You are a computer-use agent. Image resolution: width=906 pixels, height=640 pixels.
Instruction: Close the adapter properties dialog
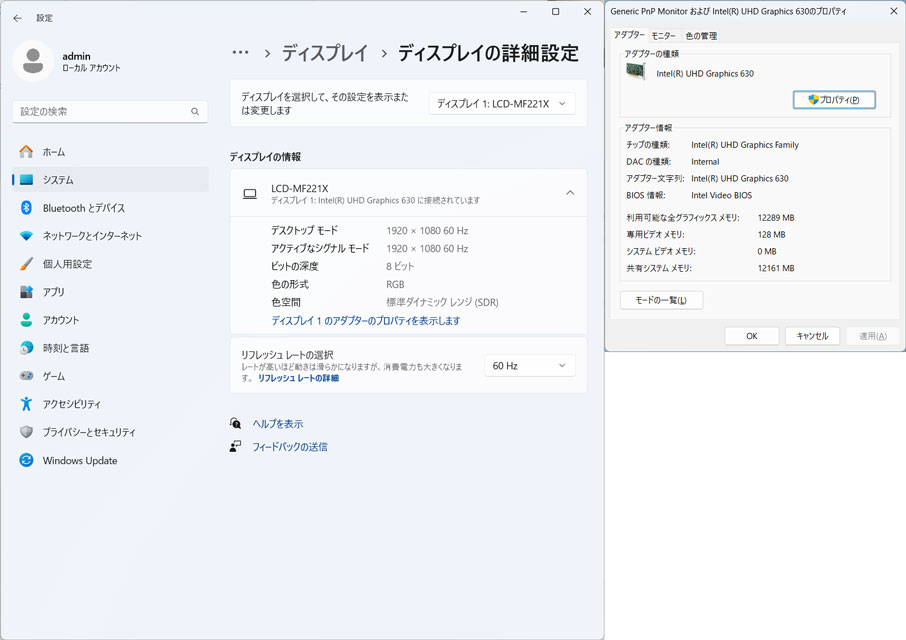[893, 11]
